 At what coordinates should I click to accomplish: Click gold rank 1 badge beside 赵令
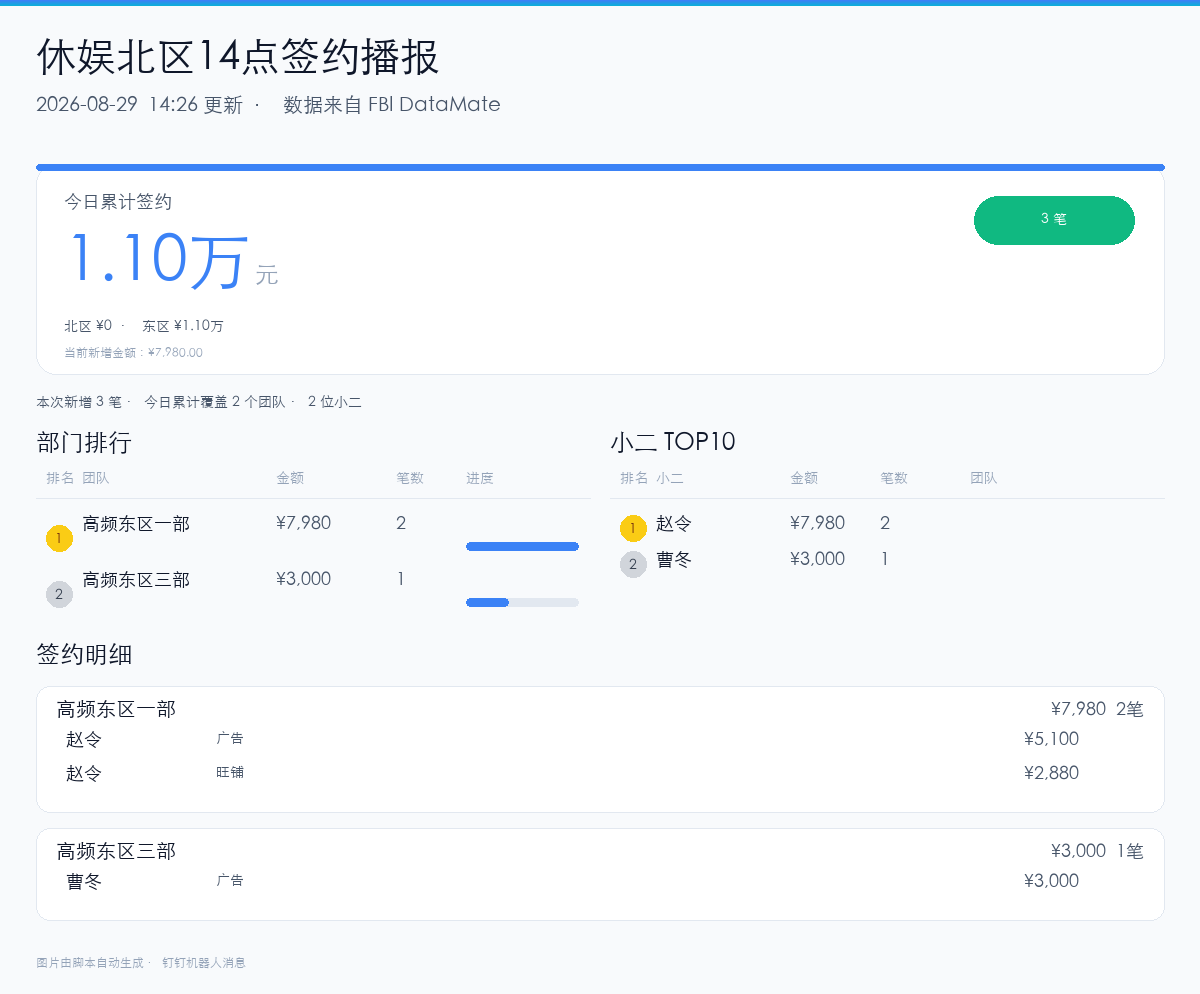(x=634, y=528)
